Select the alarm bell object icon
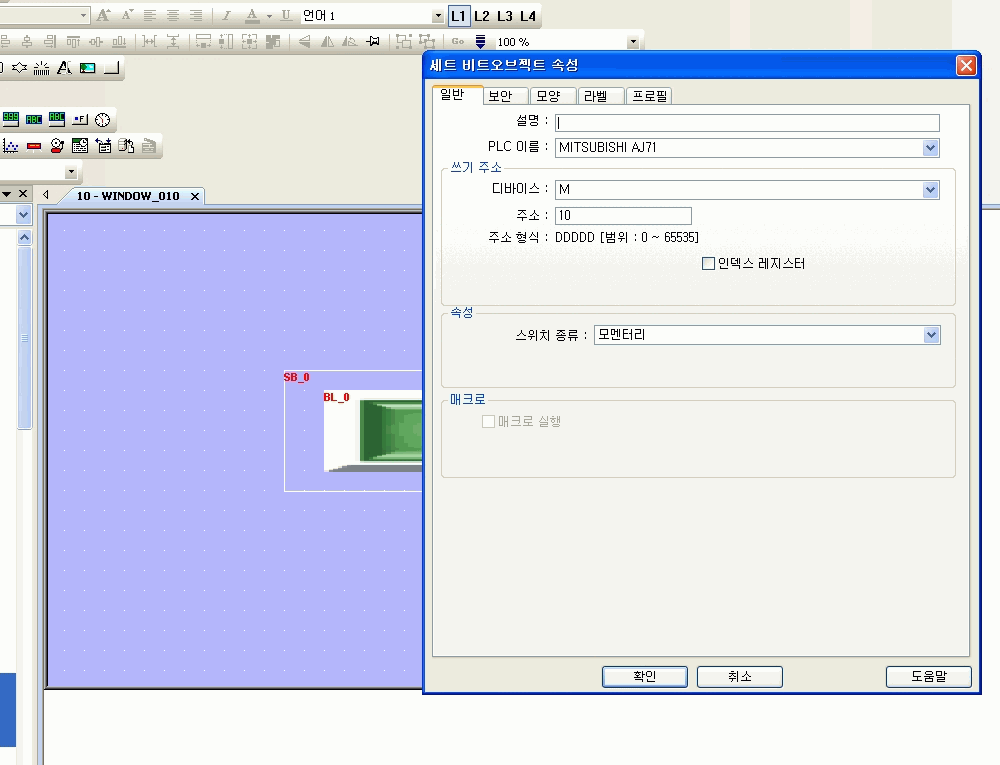This screenshot has width=1000, height=765. pyautogui.click(x=57, y=146)
